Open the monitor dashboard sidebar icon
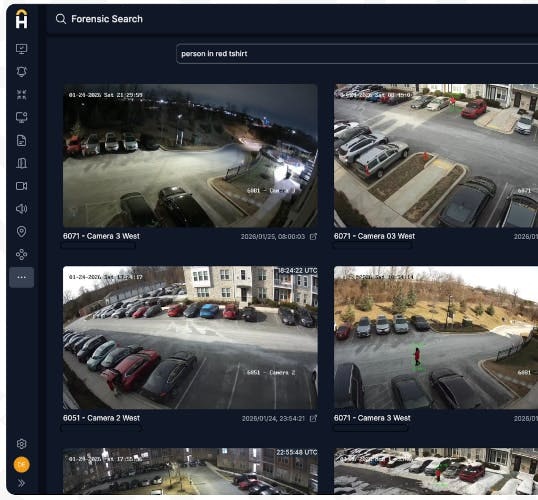538x500 pixels. pyautogui.click(x=22, y=49)
